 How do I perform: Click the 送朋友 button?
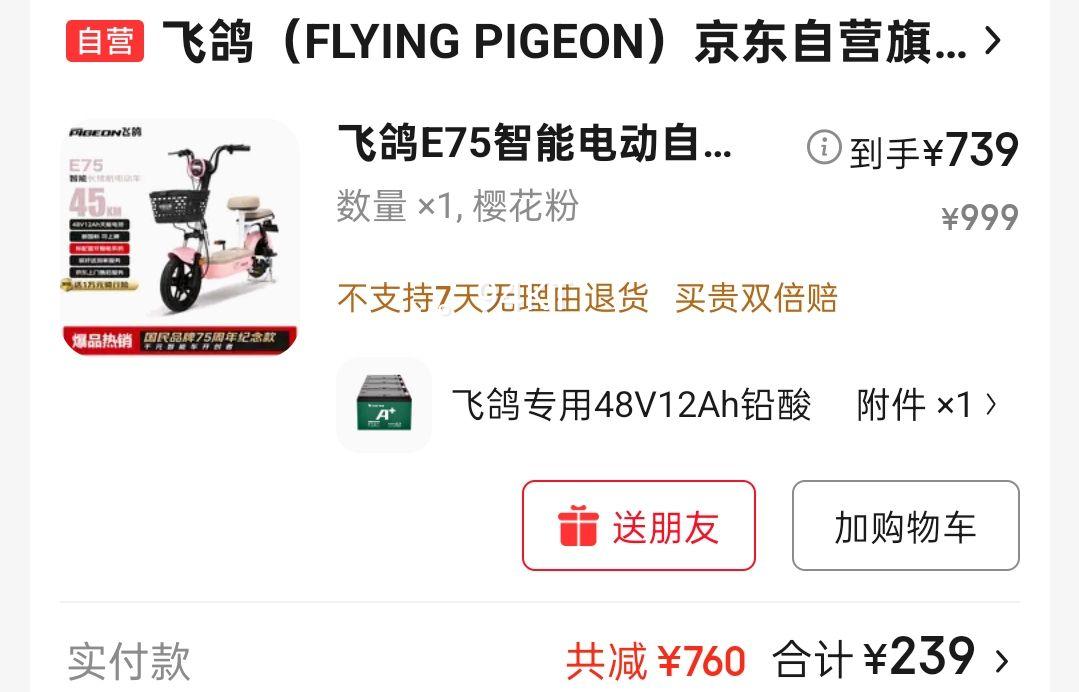click(639, 526)
